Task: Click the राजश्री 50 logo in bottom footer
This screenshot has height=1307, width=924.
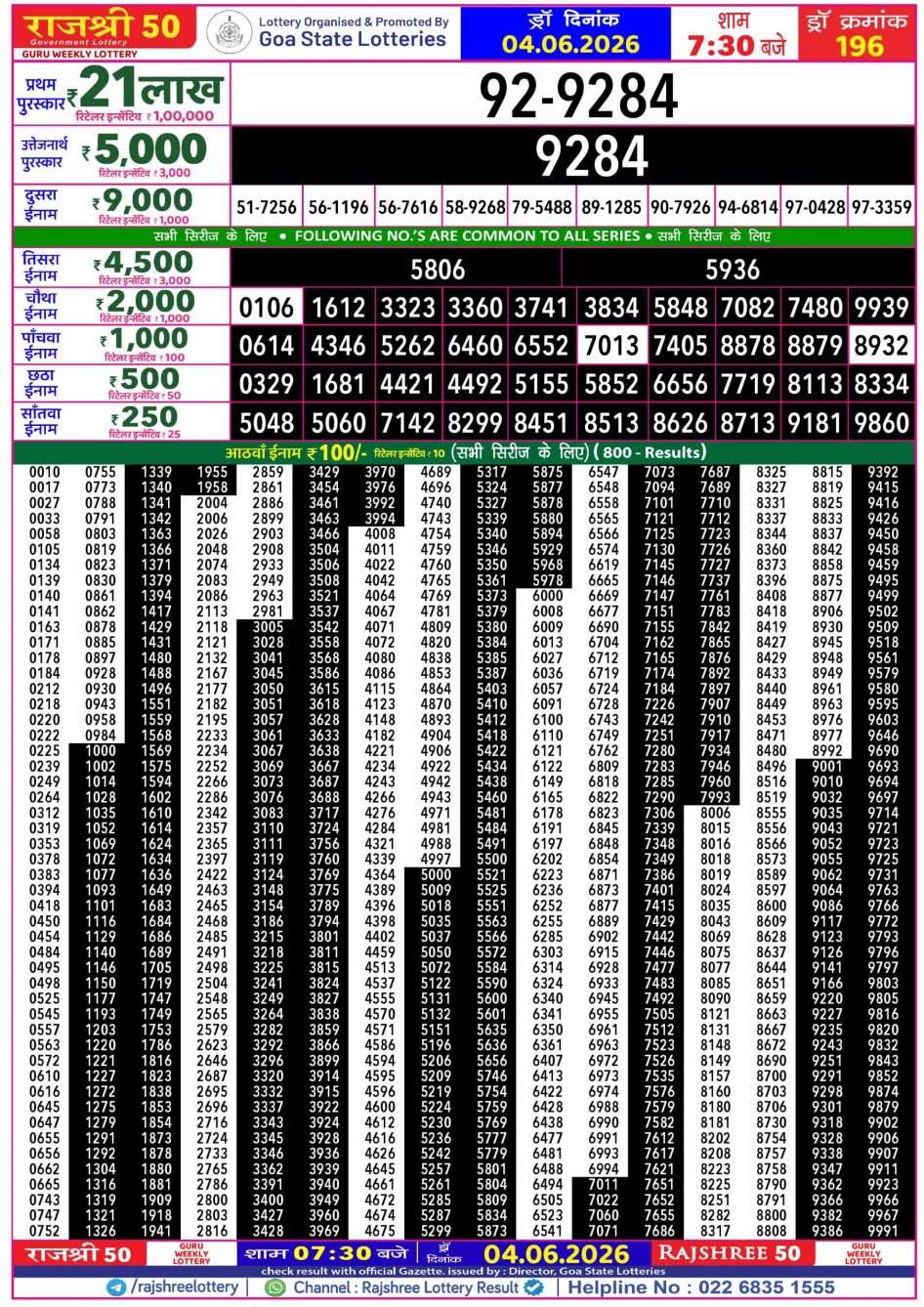Action: [x=77, y=1253]
